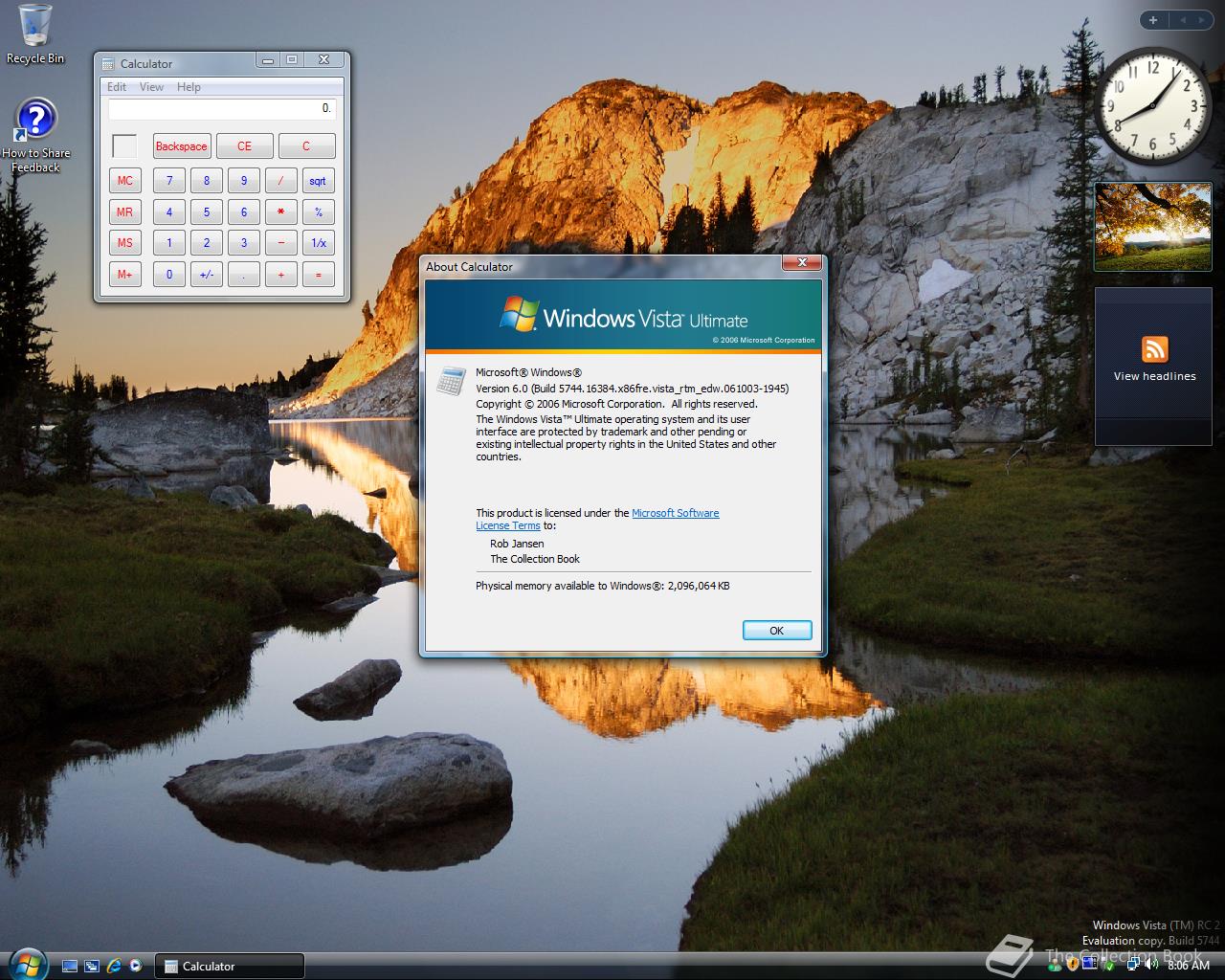The height and width of the screenshot is (980, 1225).
Task: Click the Calculator title bar icon
Action: (x=108, y=64)
